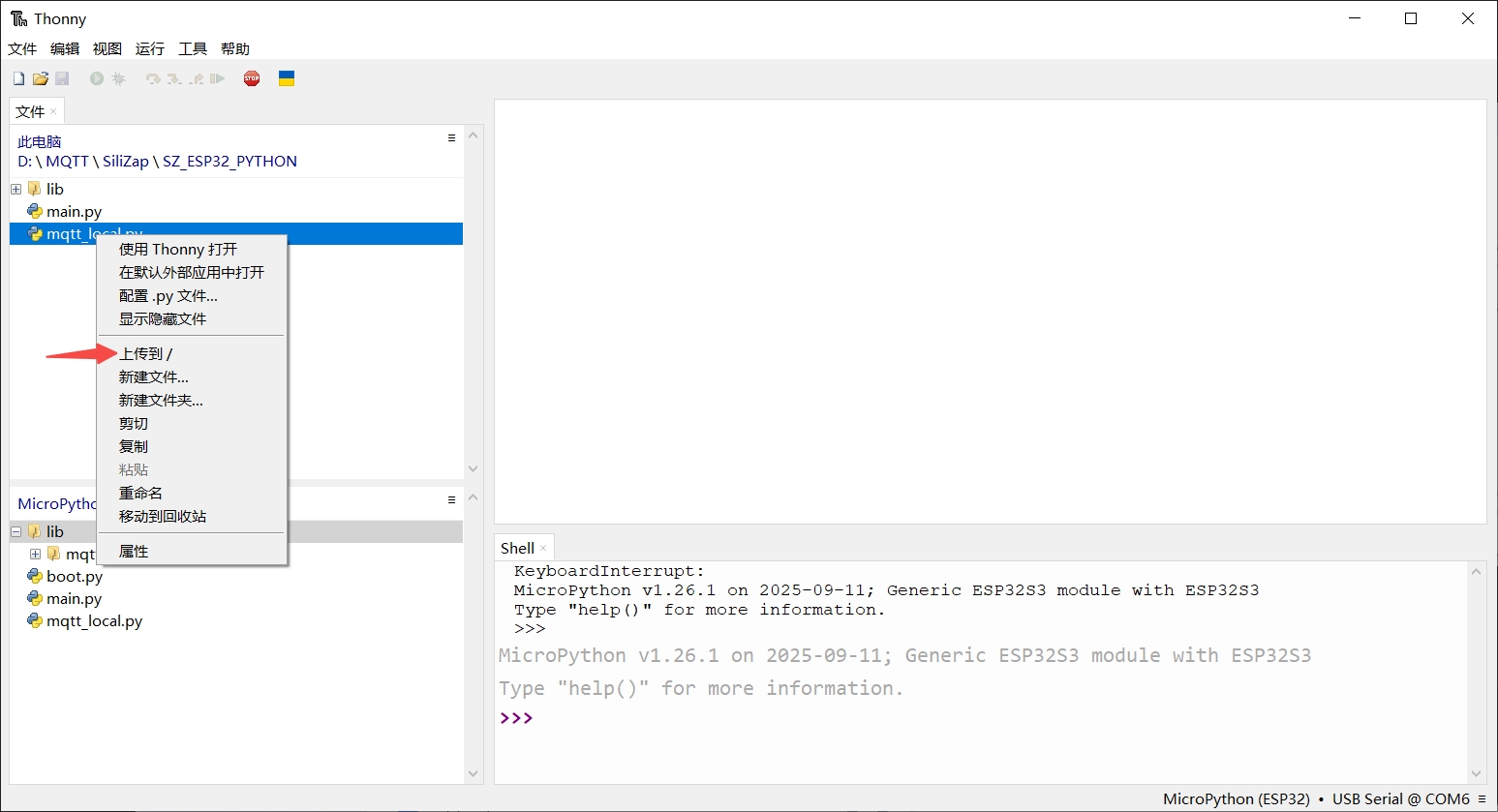
Task: Open the MicroPython panel hamburger menu
Action: pyautogui.click(x=450, y=498)
